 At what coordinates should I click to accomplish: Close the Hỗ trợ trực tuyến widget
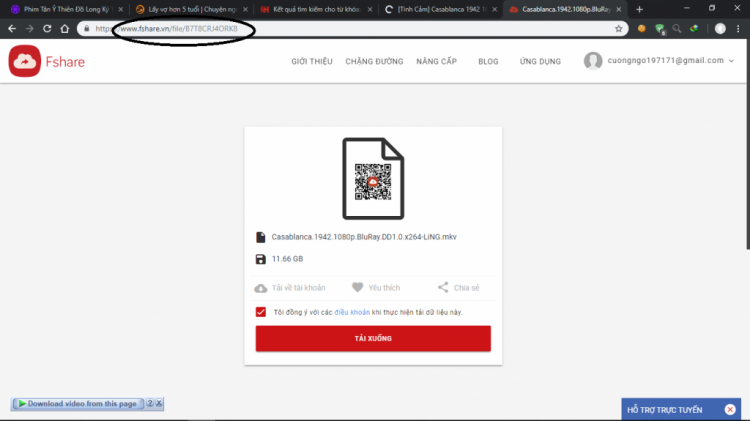point(730,410)
